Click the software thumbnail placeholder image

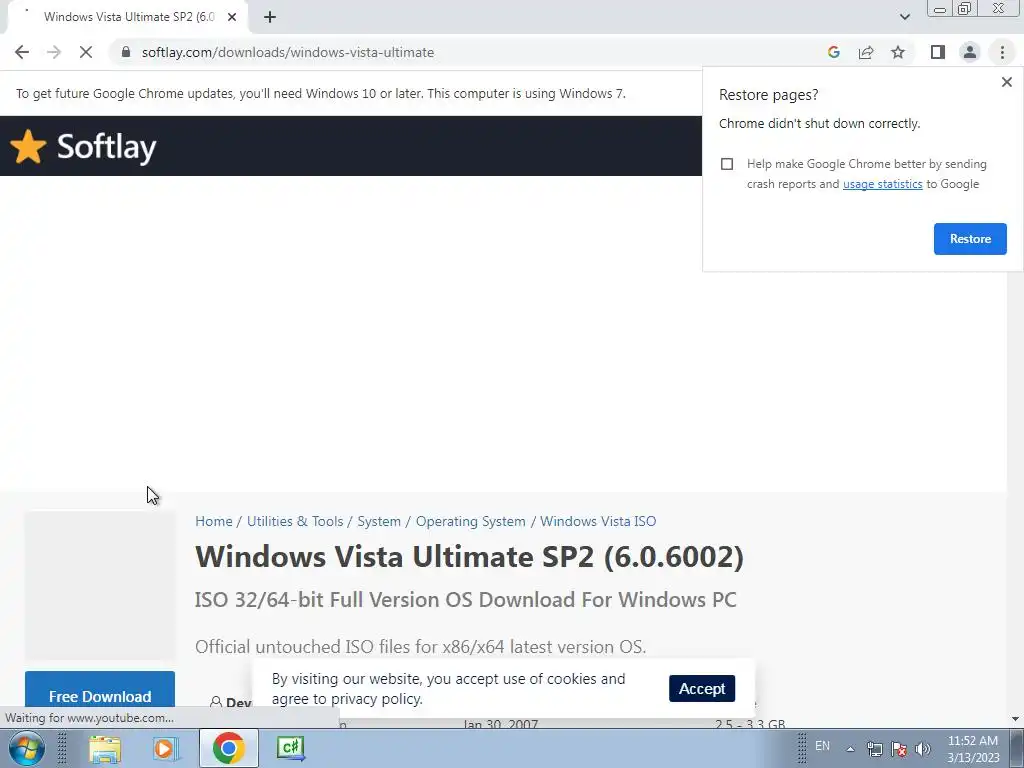click(x=100, y=585)
